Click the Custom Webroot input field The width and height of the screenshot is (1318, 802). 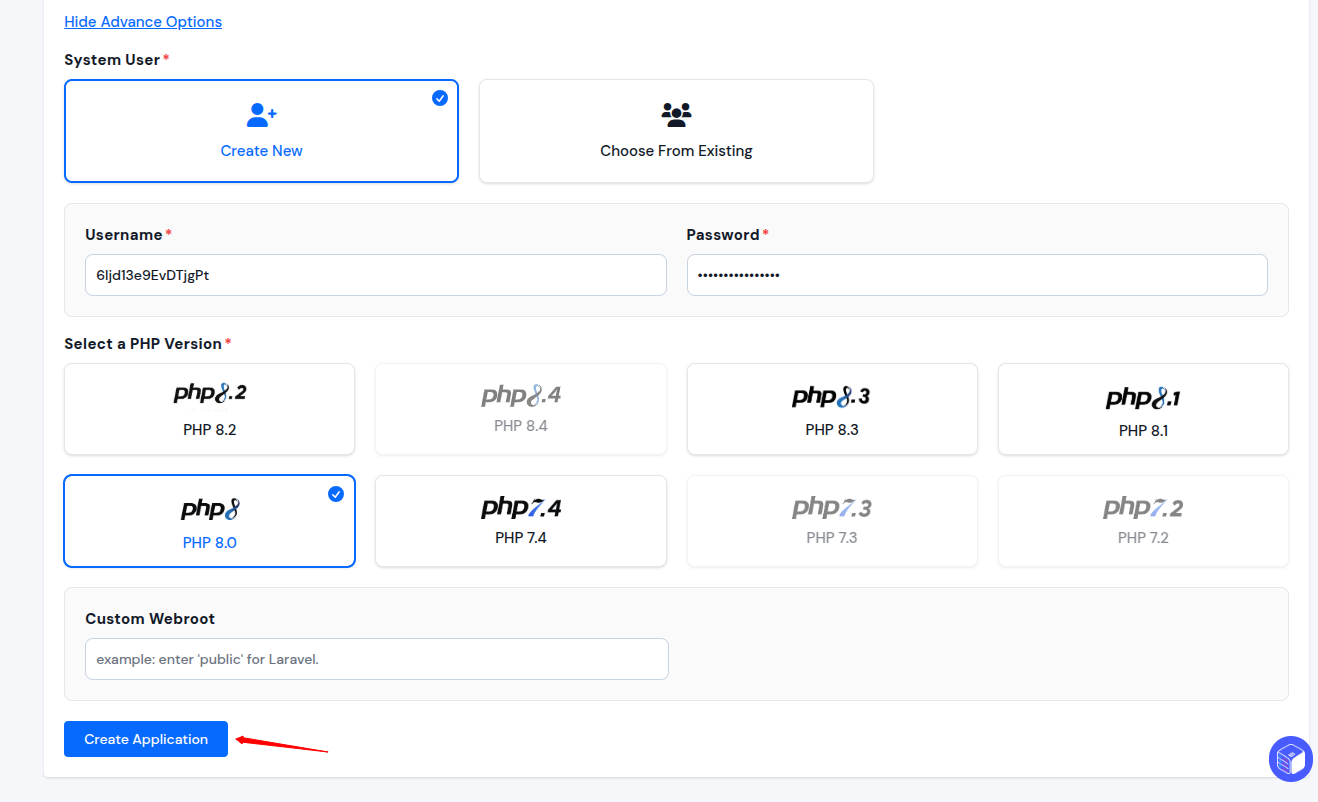pyautogui.click(x=377, y=659)
